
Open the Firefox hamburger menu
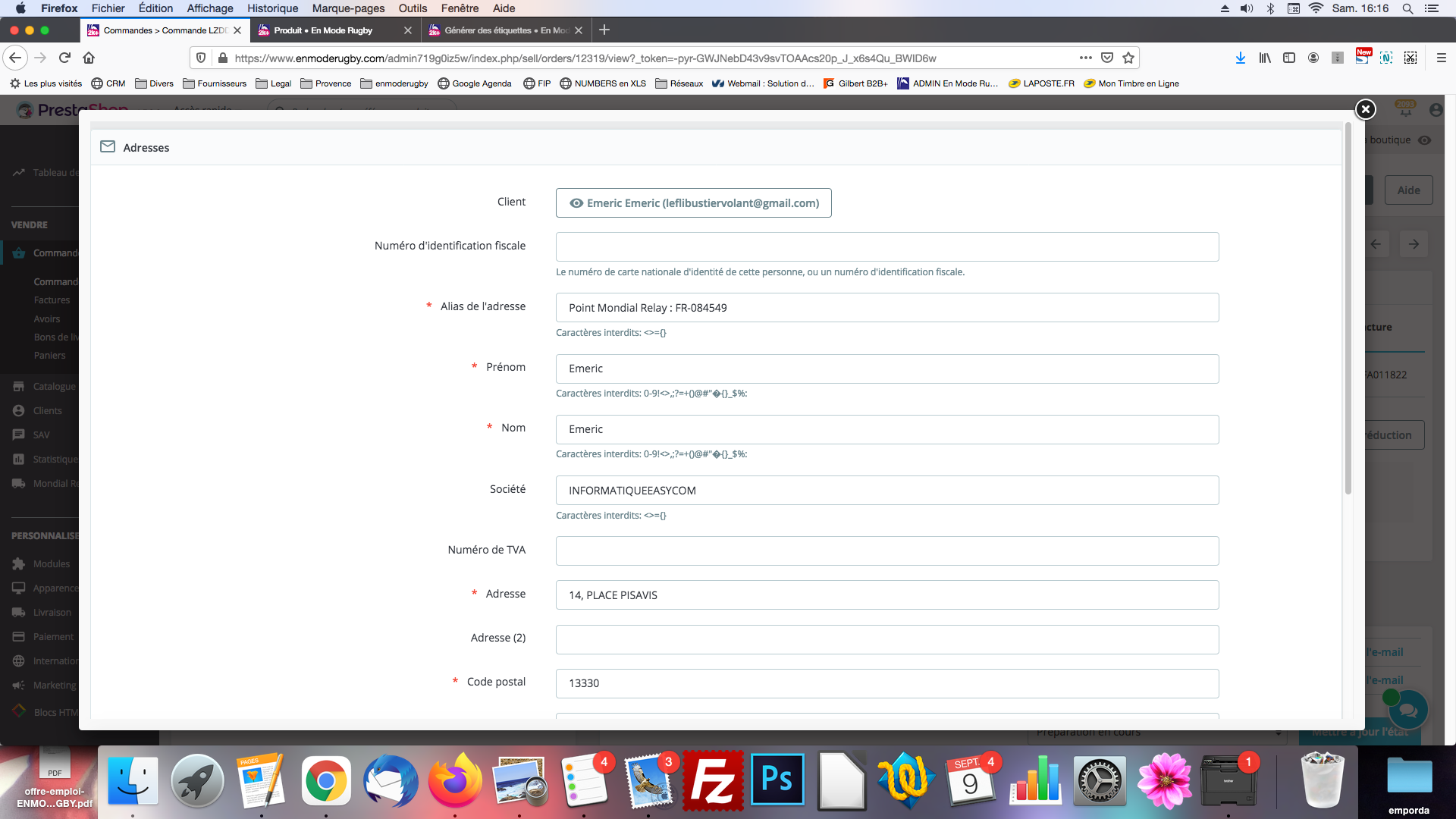pos(1442,58)
